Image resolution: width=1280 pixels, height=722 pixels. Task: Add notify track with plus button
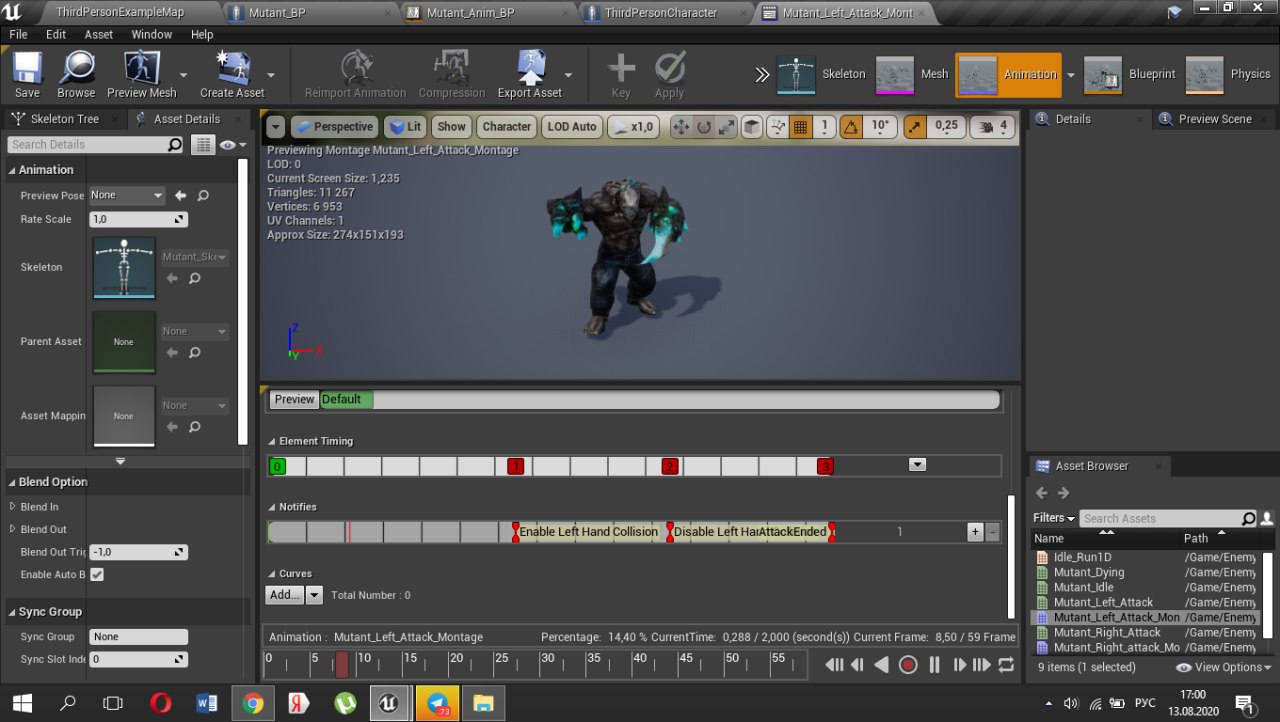[975, 532]
